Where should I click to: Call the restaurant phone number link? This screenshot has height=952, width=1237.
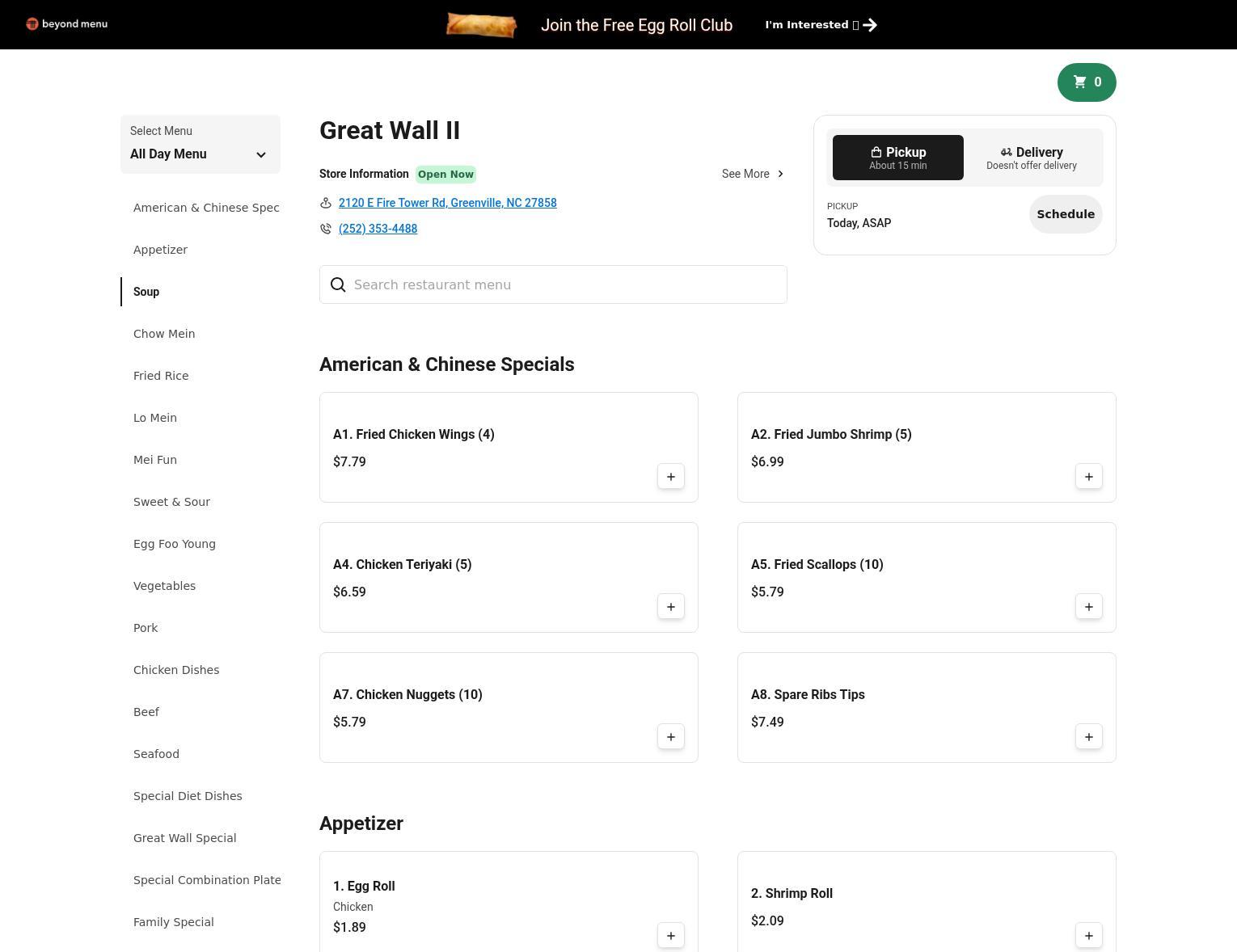378,229
